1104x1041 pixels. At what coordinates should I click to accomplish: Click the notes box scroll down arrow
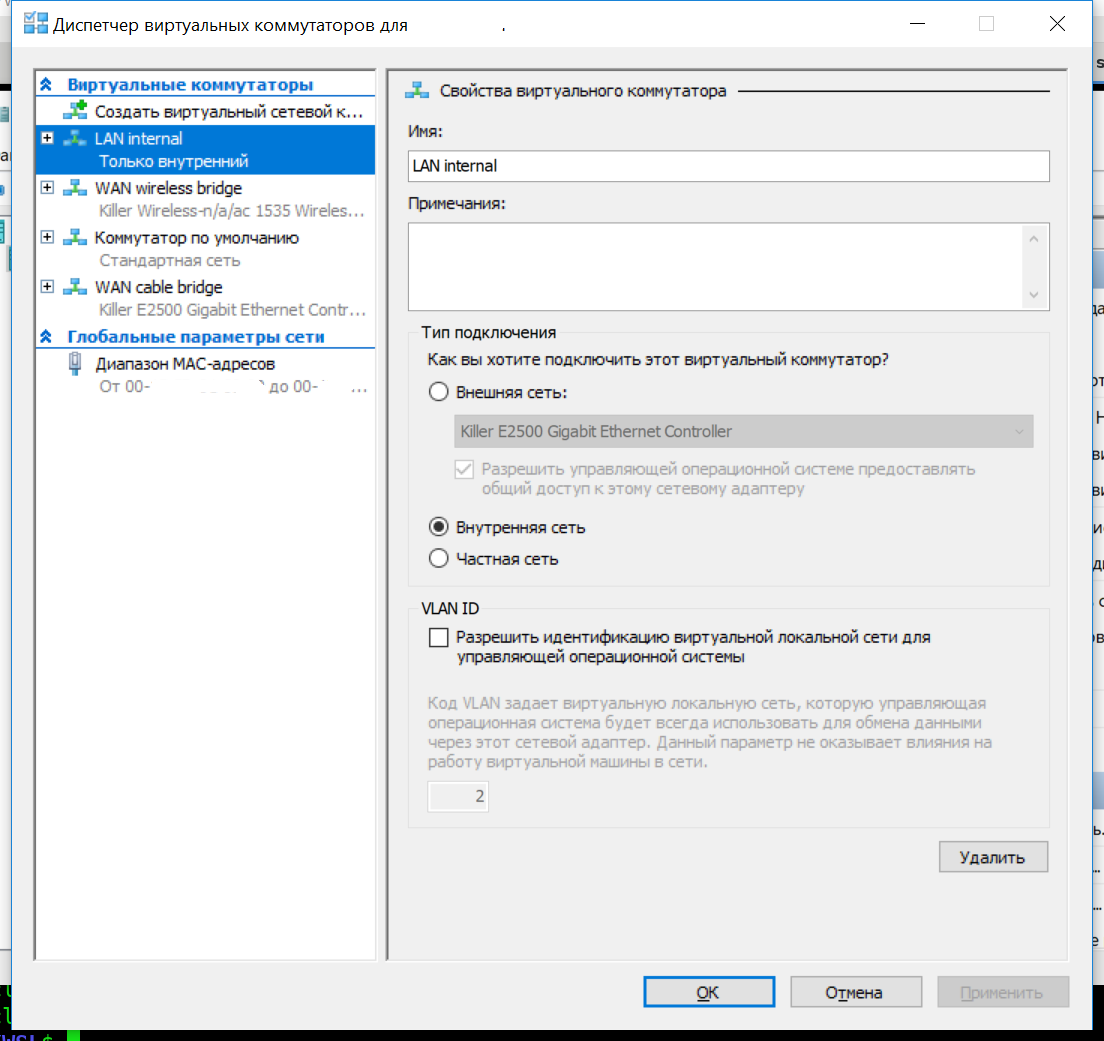(x=1034, y=294)
